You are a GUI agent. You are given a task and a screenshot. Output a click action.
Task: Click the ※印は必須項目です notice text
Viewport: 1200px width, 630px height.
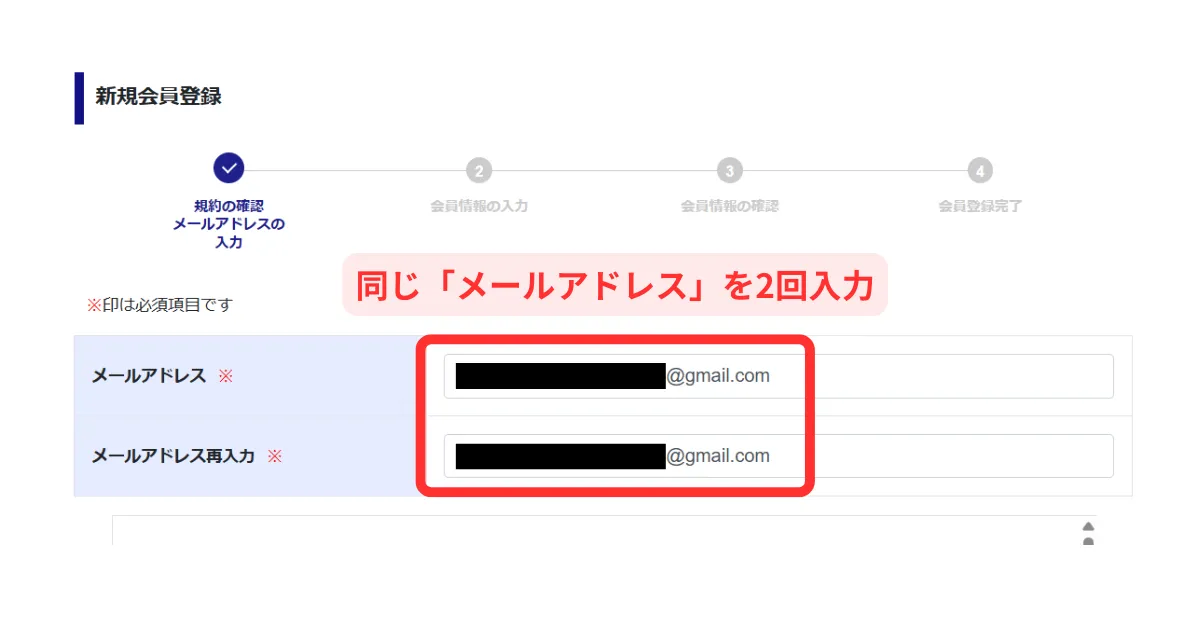[159, 304]
